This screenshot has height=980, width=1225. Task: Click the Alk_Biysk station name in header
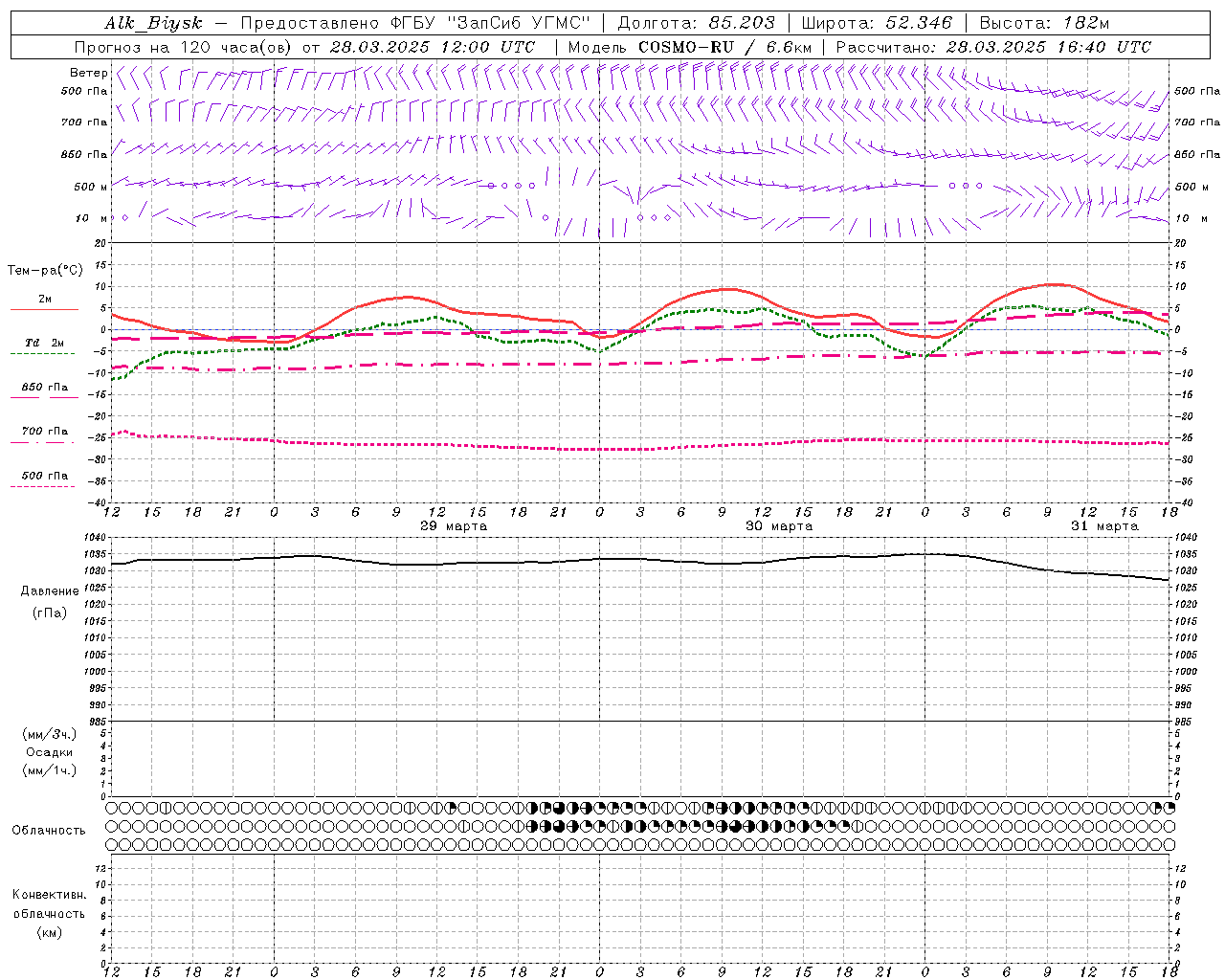[154, 24]
